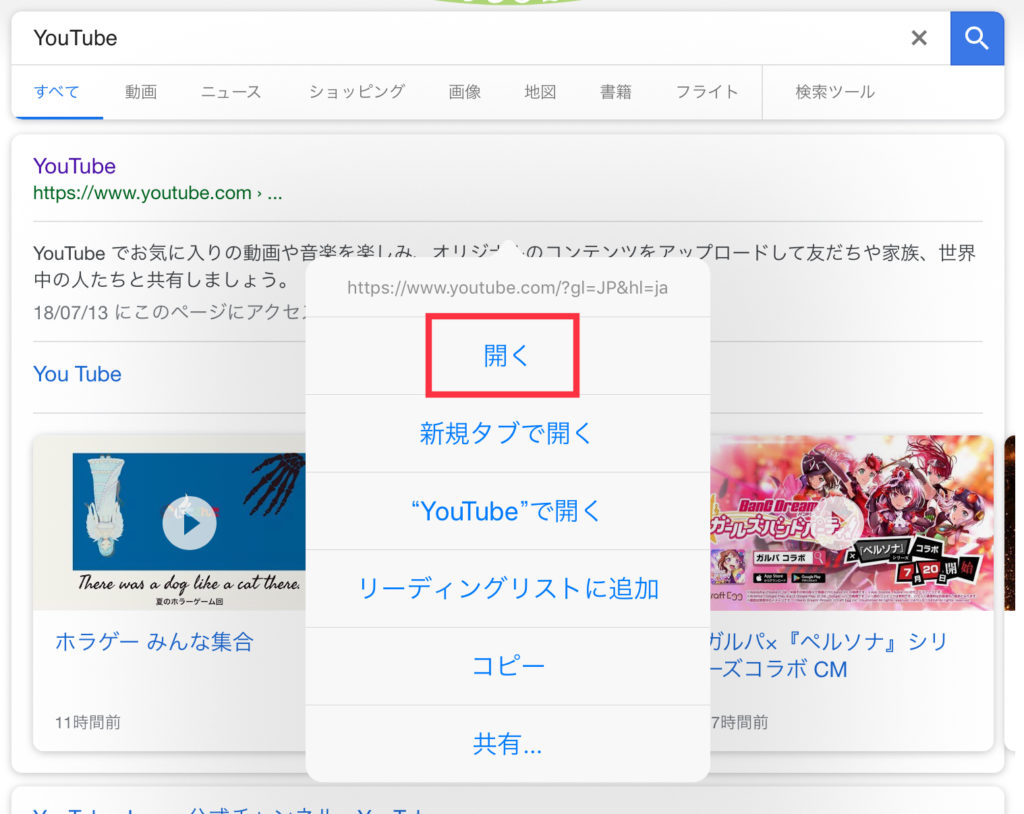
Task: Play the ホラゲー みんな集合 video thumbnail
Action: click(189, 523)
